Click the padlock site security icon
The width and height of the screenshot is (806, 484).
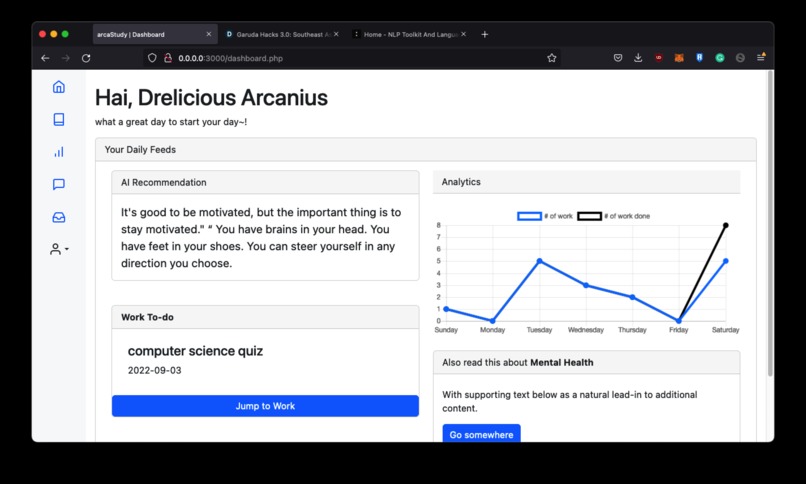(x=168, y=58)
